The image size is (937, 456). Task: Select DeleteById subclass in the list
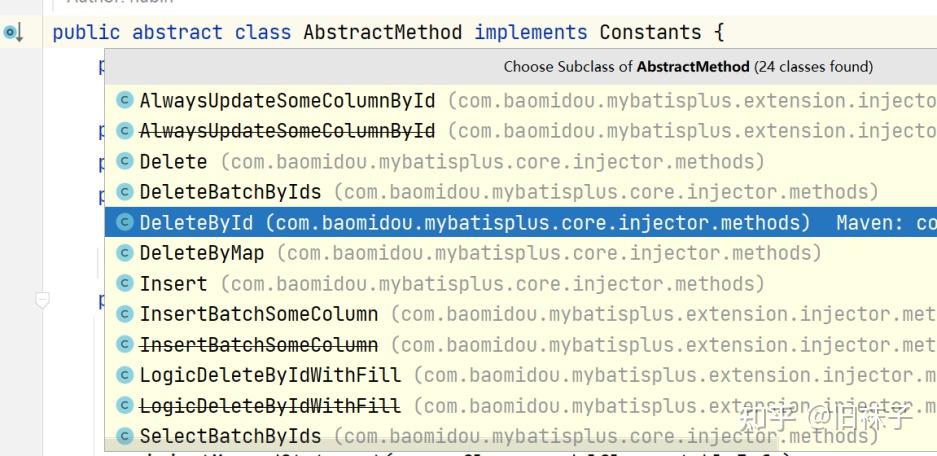[197, 223]
